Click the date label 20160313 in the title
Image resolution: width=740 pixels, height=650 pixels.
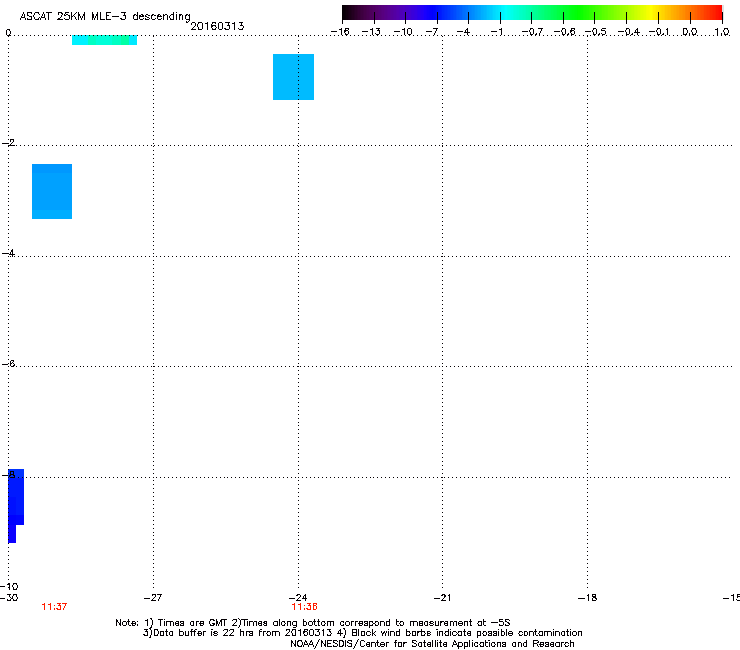coord(217,26)
